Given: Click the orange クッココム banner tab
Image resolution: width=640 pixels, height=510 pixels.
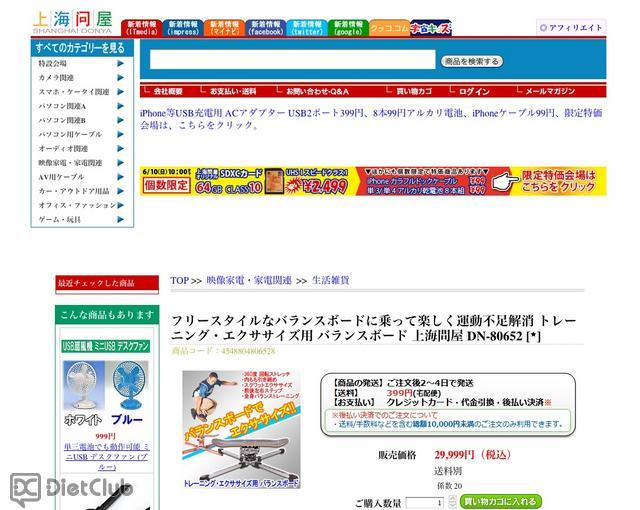Looking at the screenshot, I should pyautogui.click(x=389, y=28).
